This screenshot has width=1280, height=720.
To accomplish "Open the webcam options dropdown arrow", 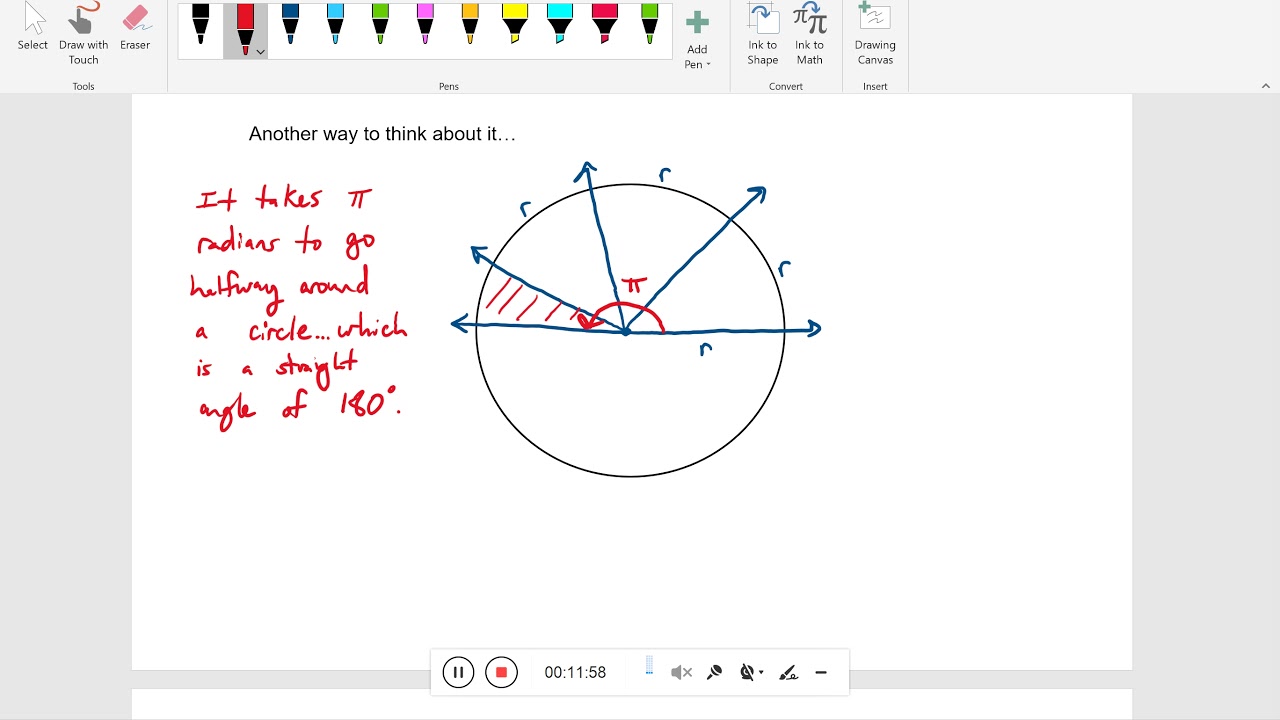I will (762, 673).
